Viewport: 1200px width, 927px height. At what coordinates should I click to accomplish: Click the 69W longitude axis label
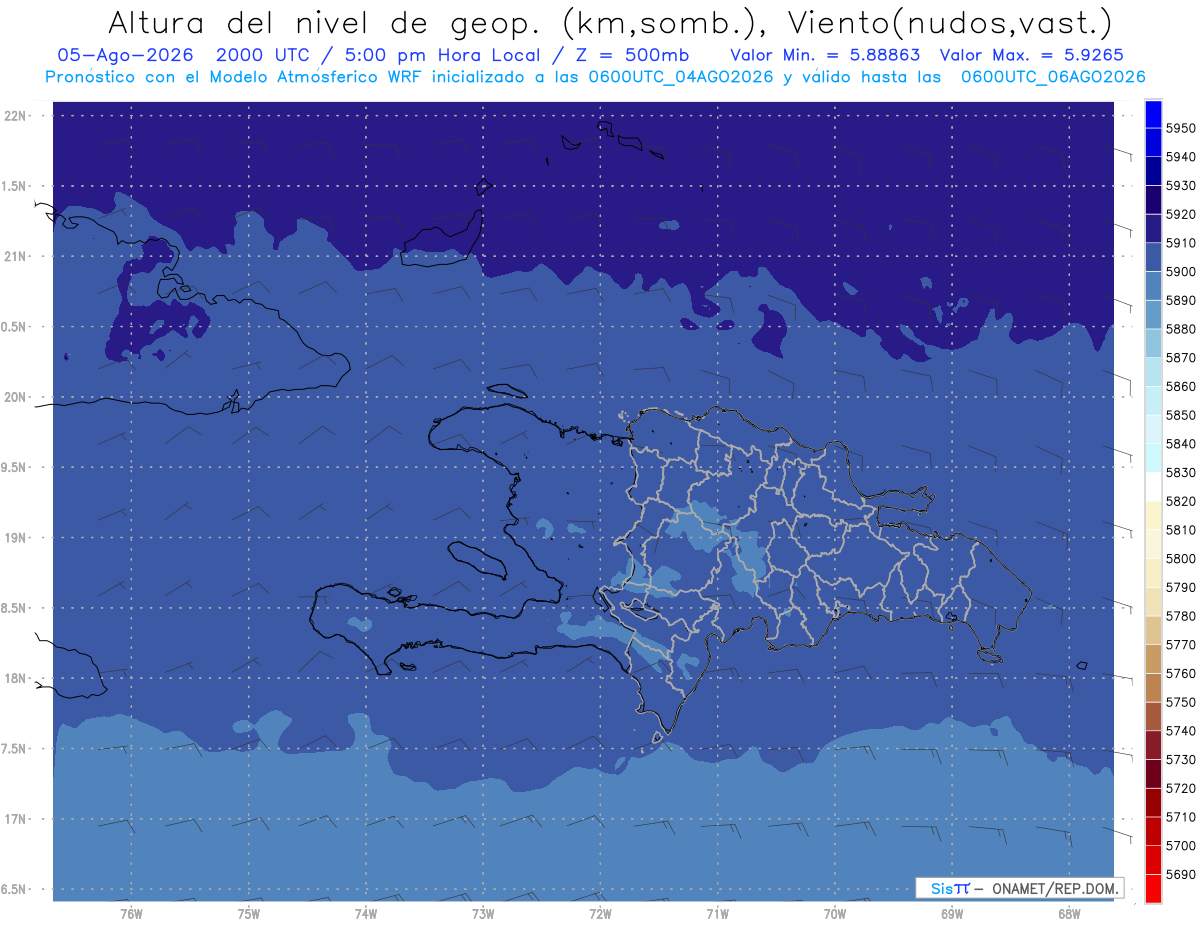pos(952,913)
